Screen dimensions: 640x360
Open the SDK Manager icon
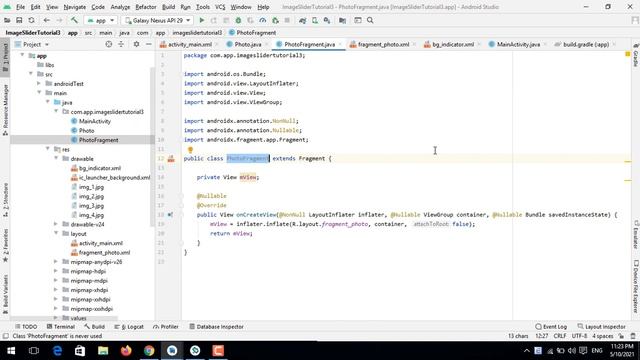pos(327,20)
